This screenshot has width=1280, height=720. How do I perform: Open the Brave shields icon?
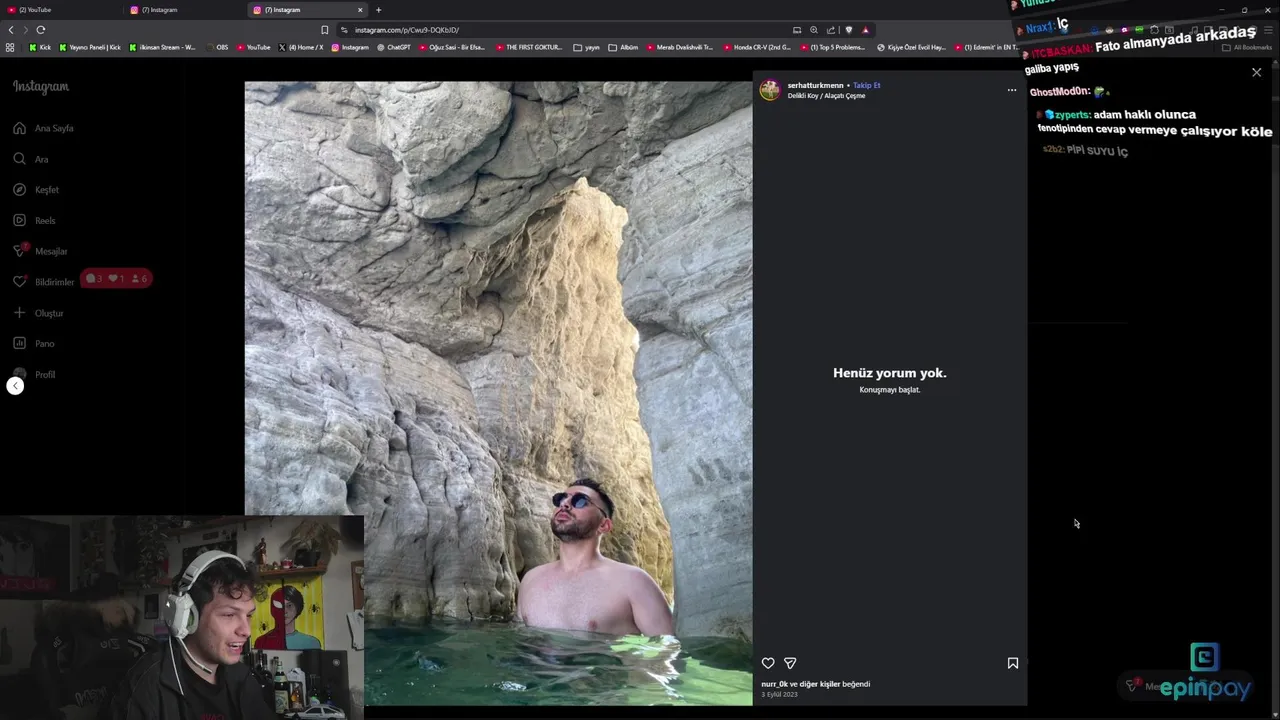pos(849,30)
